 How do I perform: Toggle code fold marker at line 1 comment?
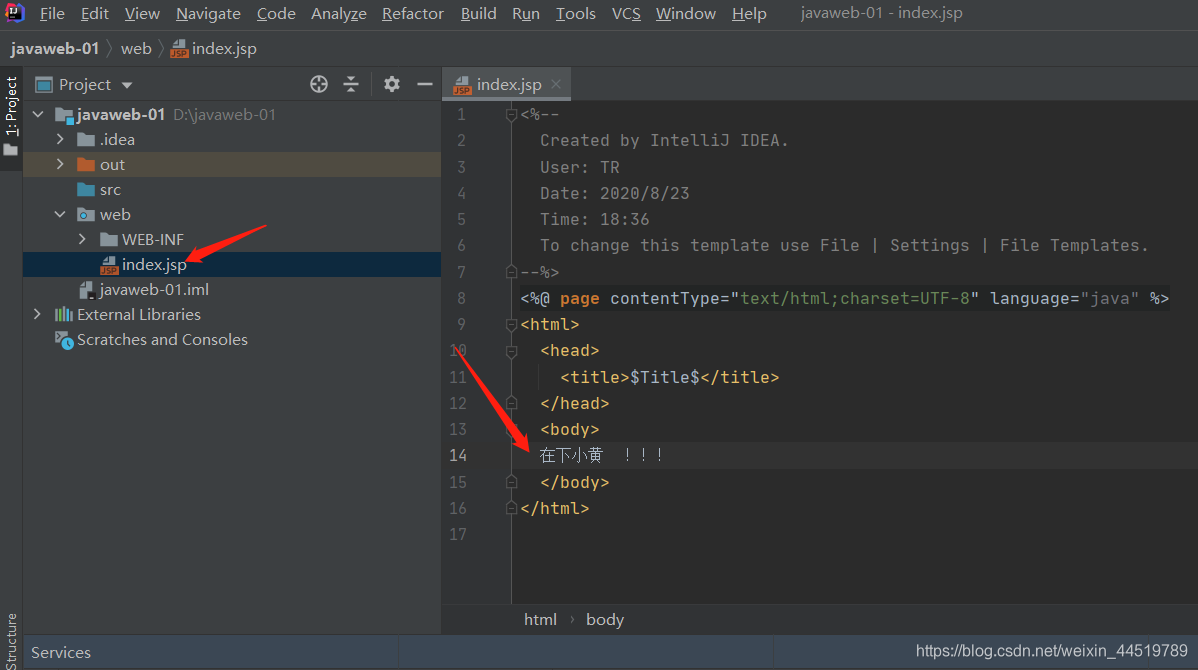click(x=511, y=115)
